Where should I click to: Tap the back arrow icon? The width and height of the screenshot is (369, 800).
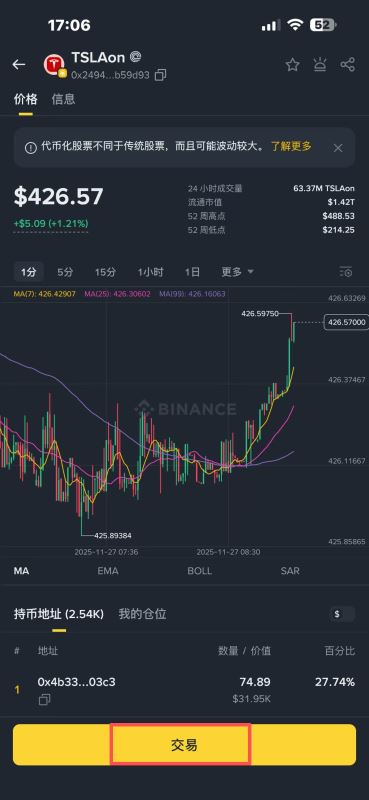click(19, 64)
